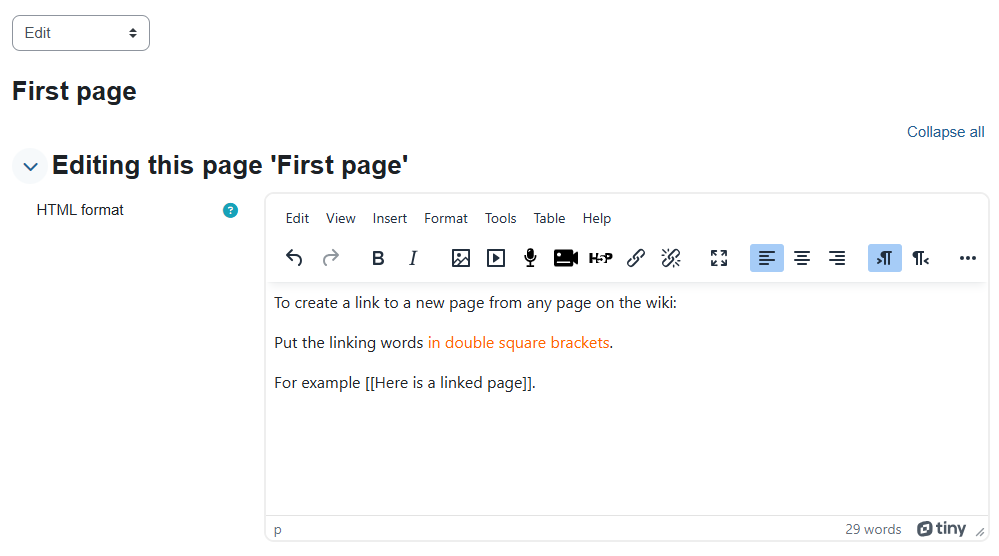Open the multimedia insert tool

point(496,258)
